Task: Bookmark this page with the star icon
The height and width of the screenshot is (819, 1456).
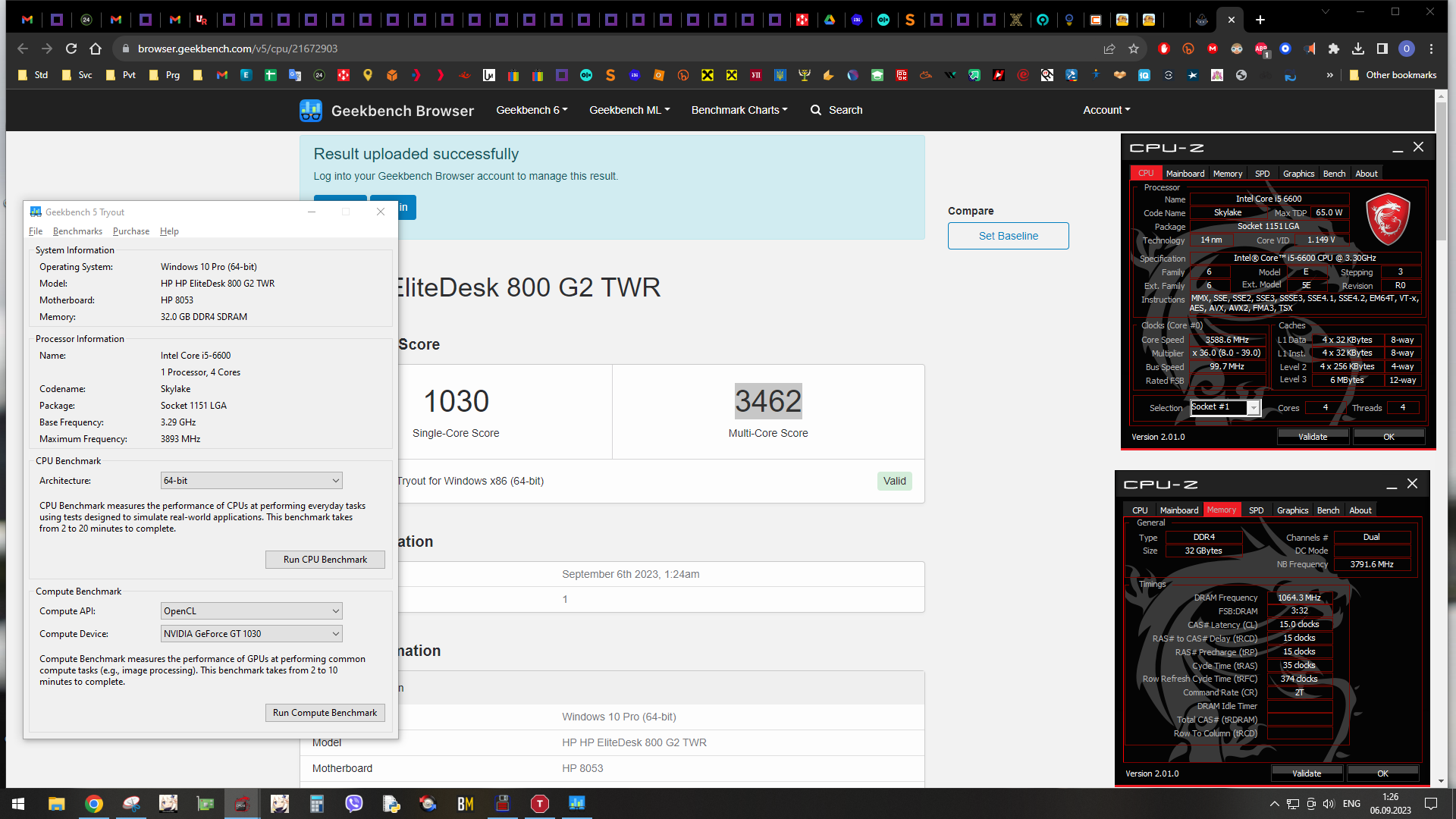Action: 1134,49
